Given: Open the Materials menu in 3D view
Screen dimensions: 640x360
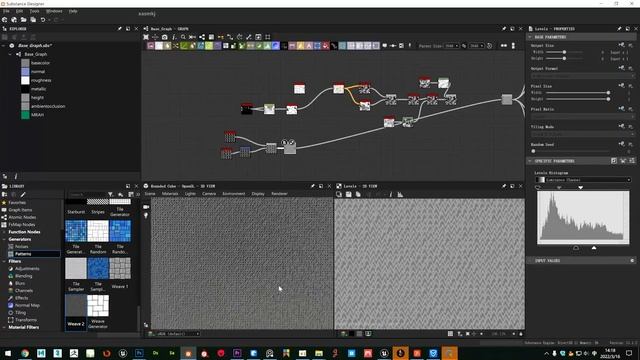Looking at the screenshot, I should click(x=170, y=194).
